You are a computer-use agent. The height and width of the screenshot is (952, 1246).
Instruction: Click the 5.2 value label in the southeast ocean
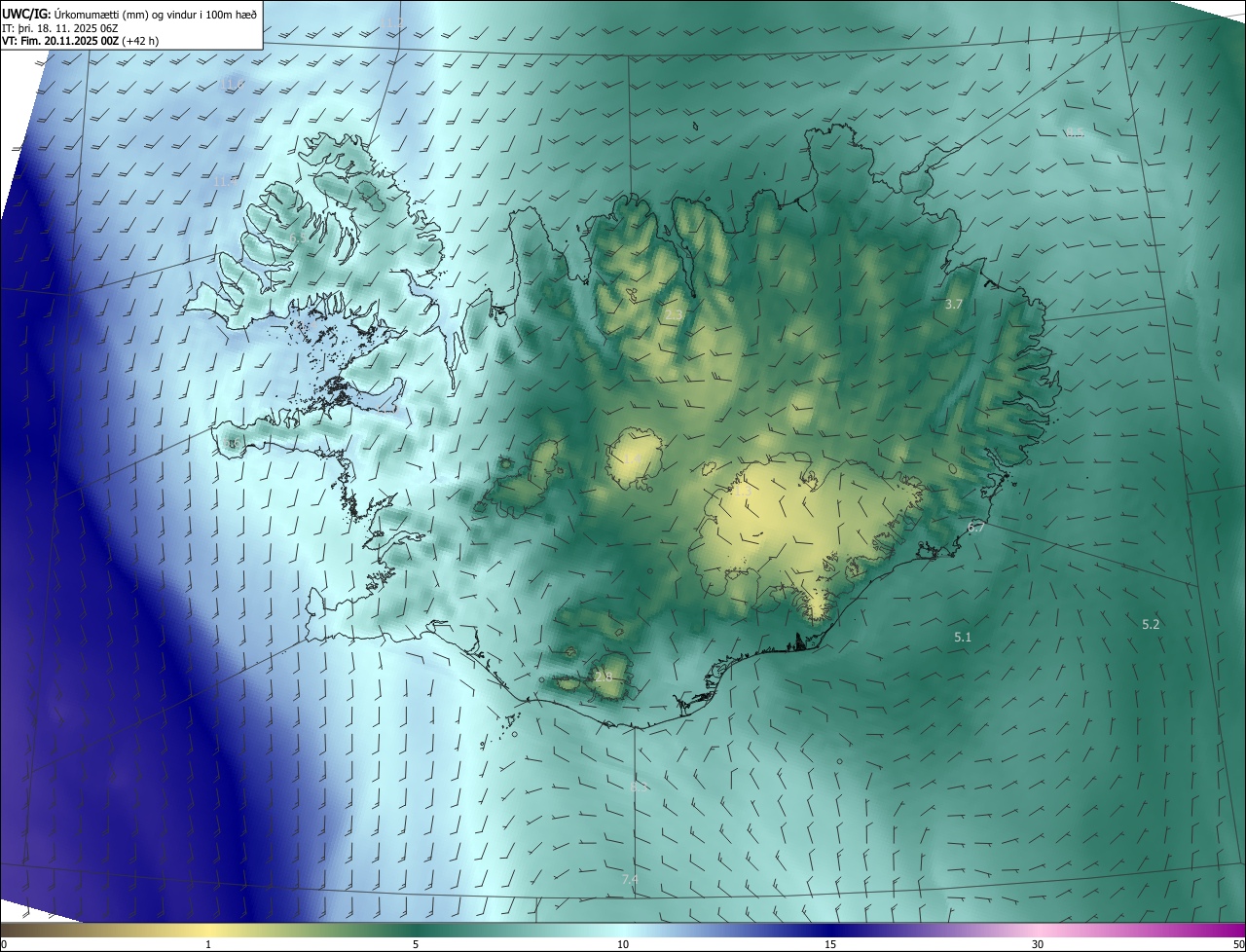tap(1151, 624)
